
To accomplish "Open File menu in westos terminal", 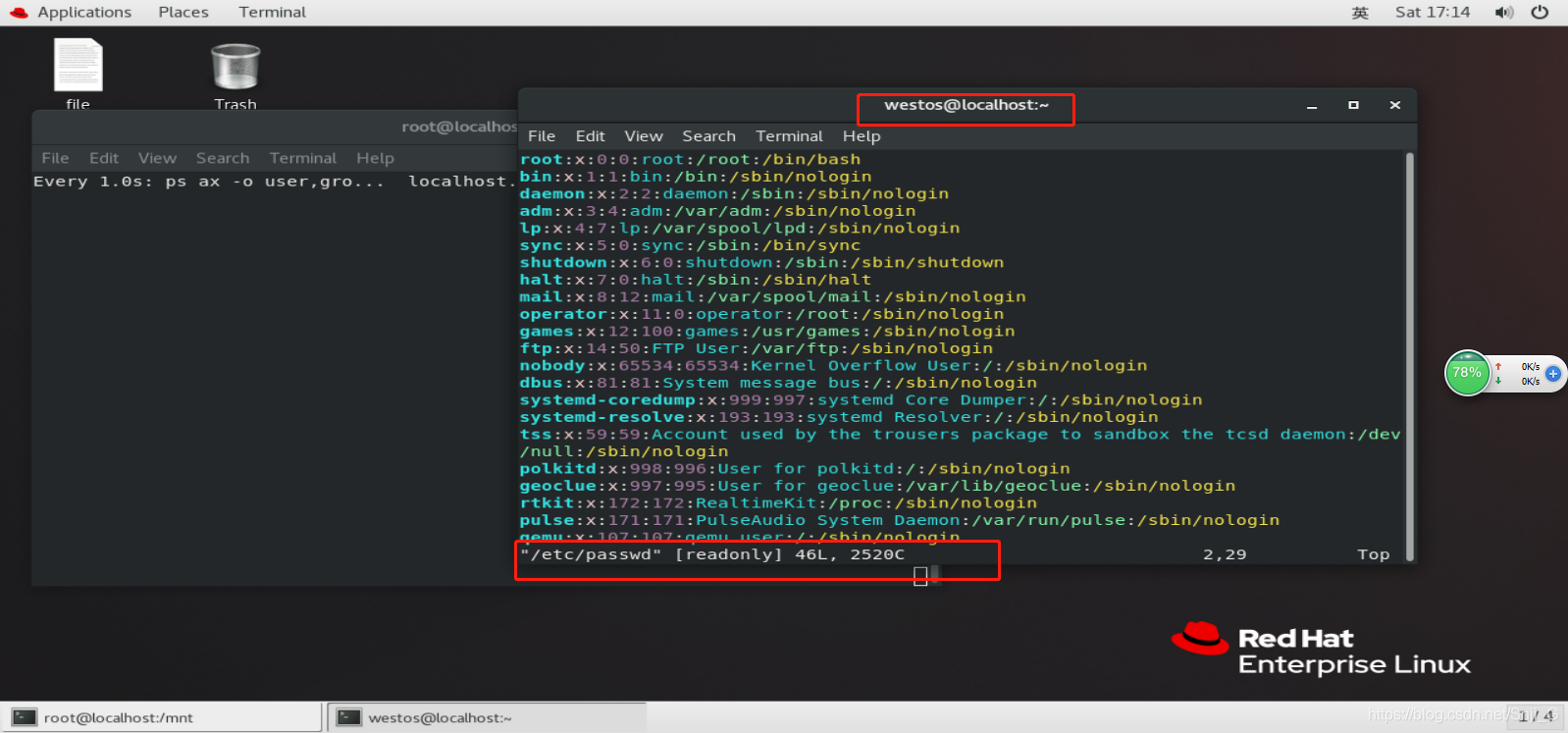I will 542,136.
